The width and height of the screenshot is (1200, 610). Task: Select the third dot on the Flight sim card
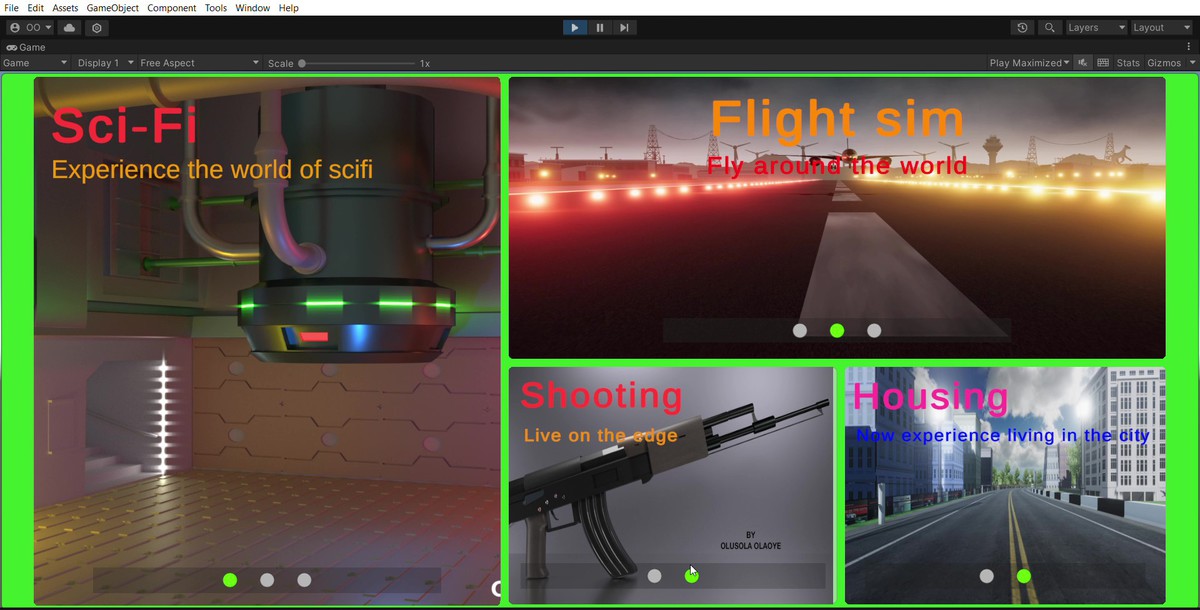tap(874, 331)
